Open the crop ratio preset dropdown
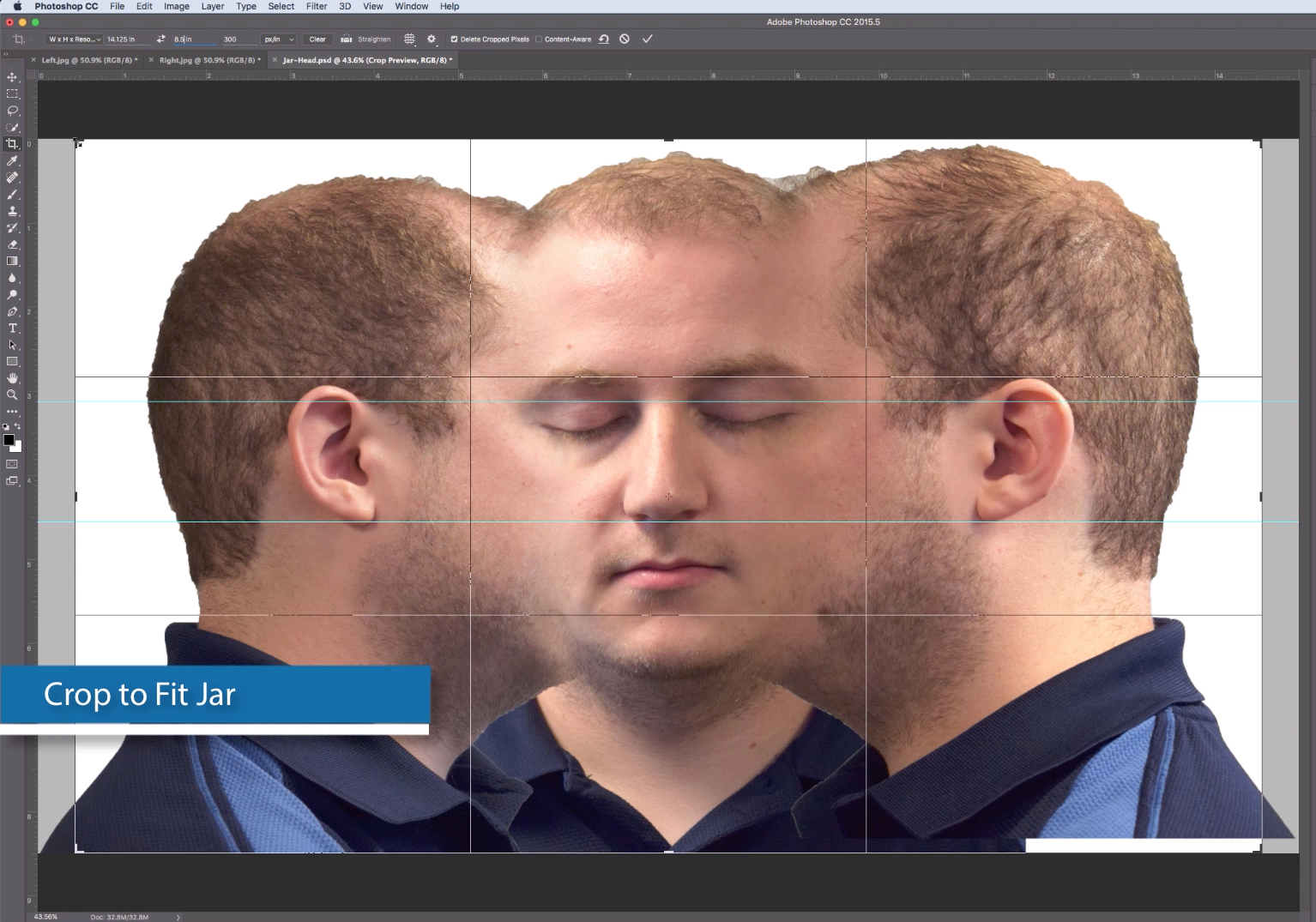This screenshot has width=1316, height=922. coord(73,39)
